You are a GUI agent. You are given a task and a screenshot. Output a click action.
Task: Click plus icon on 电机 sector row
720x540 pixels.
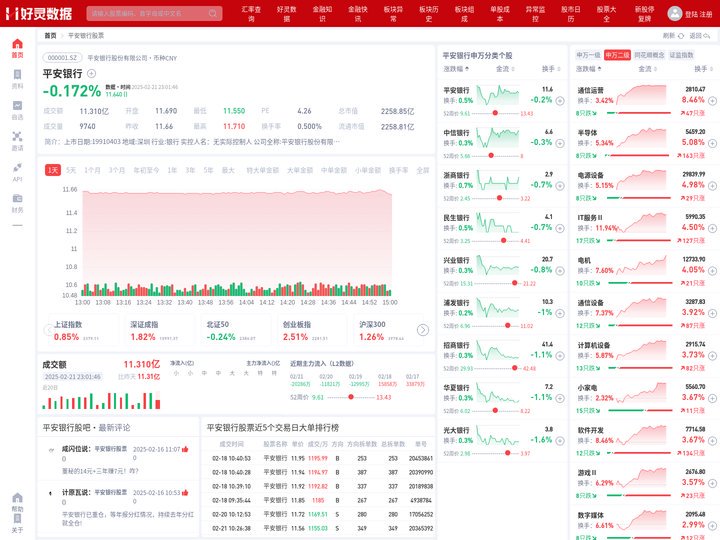(x=712, y=271)
